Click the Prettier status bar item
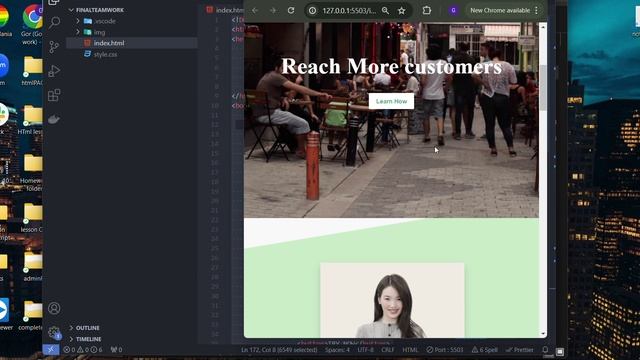Image resolution: width=640 pixels, height=360 pixels. pos(520,350)
